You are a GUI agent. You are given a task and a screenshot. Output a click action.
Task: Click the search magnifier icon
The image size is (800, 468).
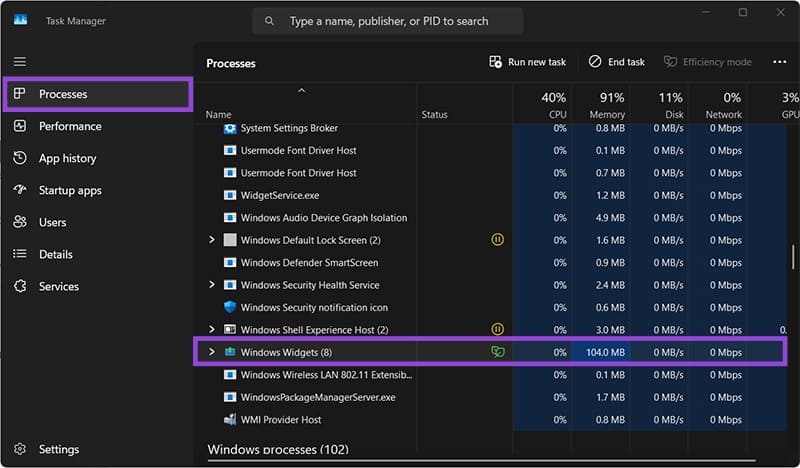[269, 21]
